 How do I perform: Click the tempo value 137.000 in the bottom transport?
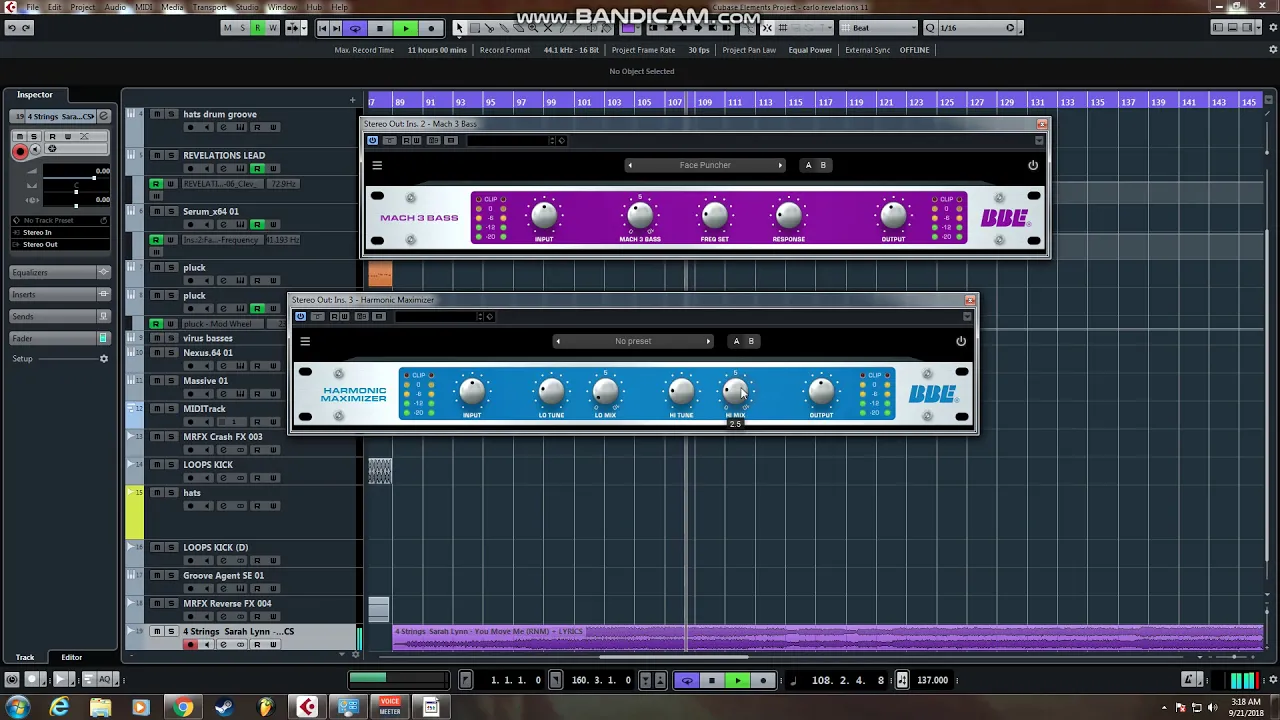[932, 680]
